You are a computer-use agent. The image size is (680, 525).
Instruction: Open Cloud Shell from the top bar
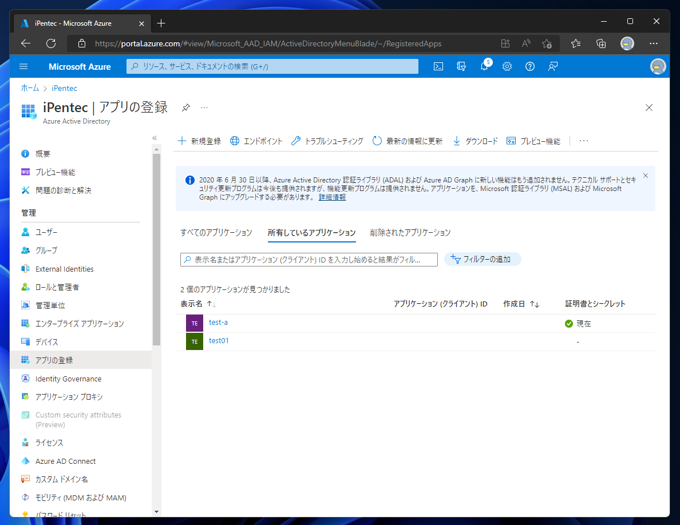pos(438,66)
